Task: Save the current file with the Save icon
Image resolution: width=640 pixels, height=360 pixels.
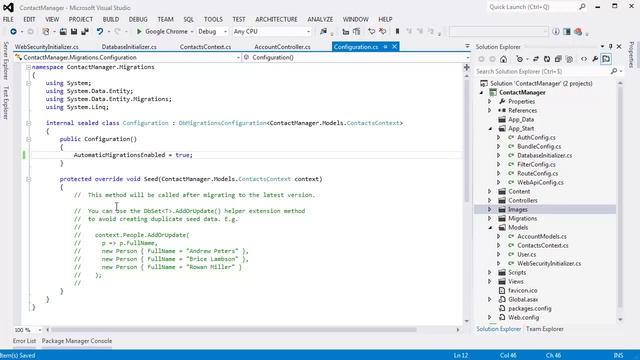Action: point(74,31)
